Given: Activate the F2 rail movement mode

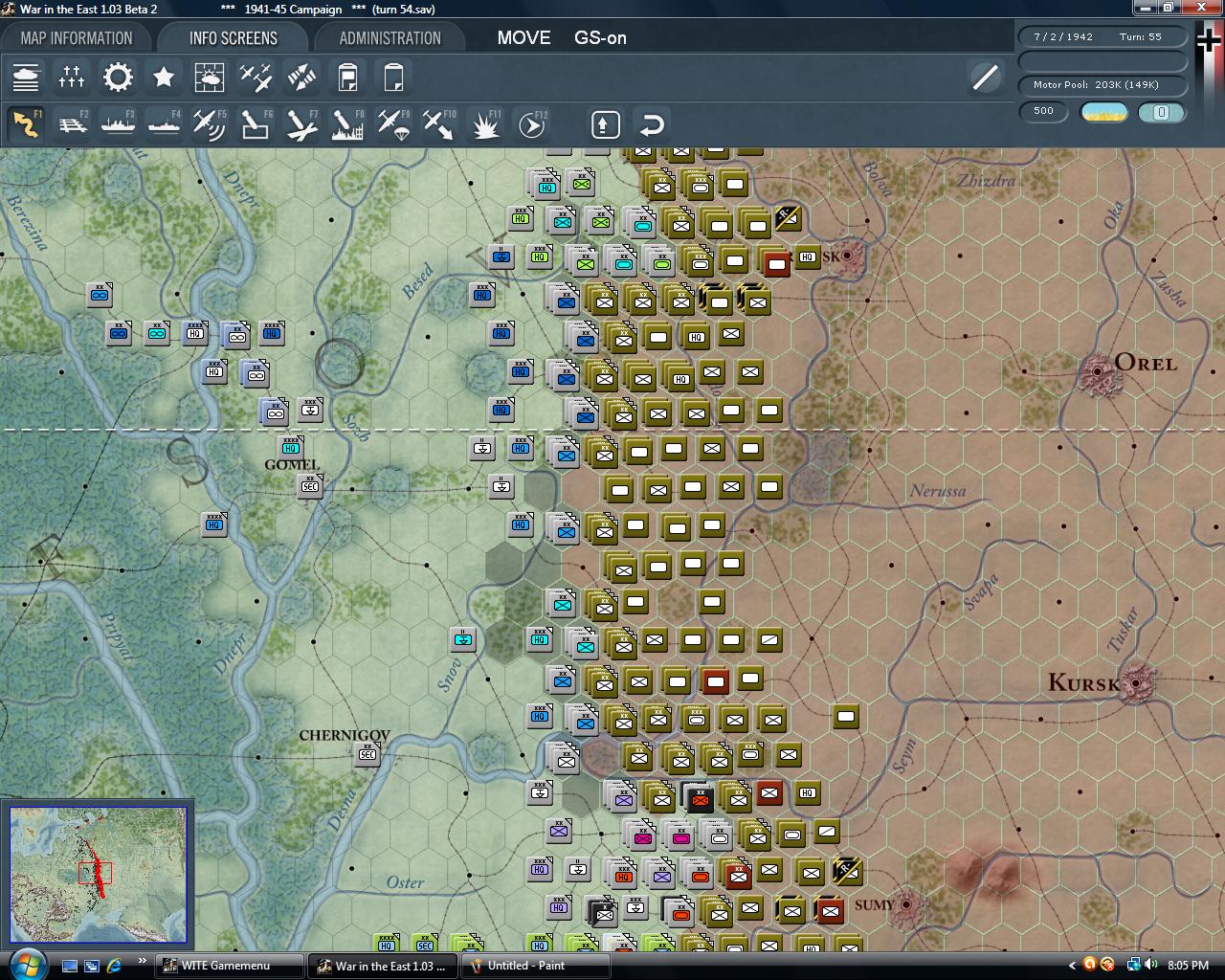Looking at the screenshot, I should pyautogui.click(x=72, y=124).
